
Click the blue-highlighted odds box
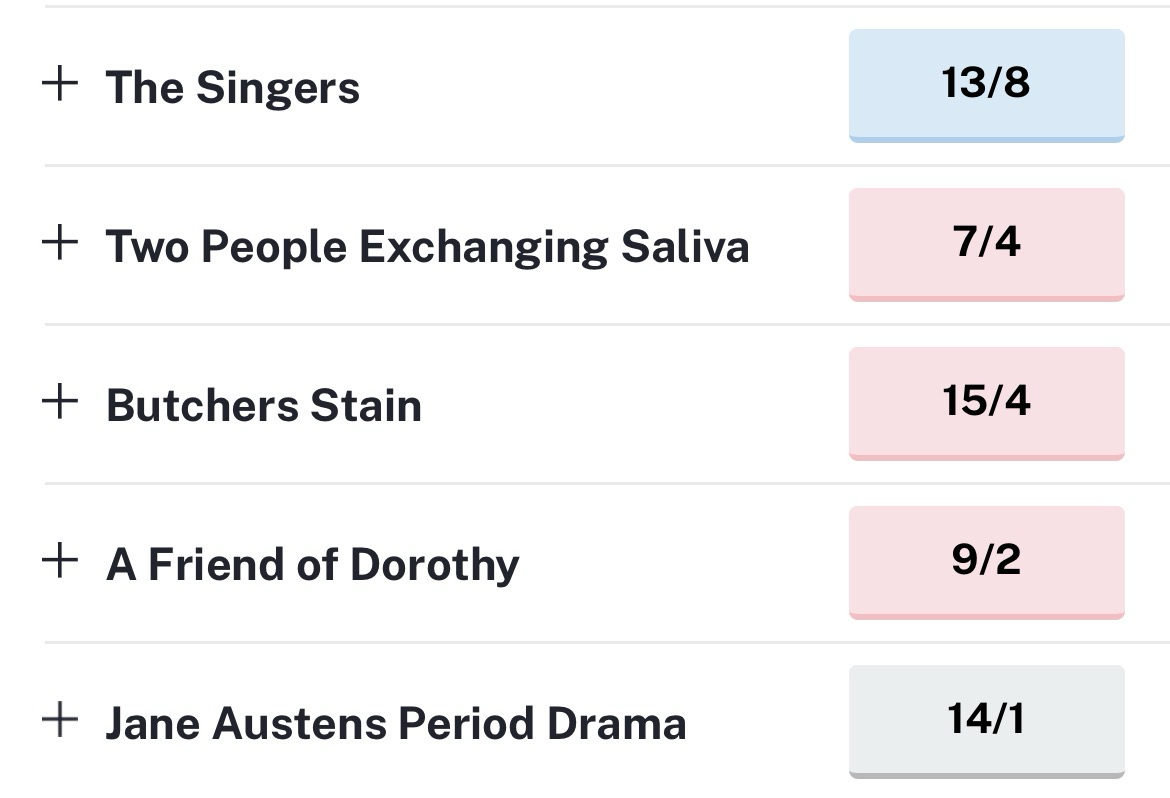point(986,84)
